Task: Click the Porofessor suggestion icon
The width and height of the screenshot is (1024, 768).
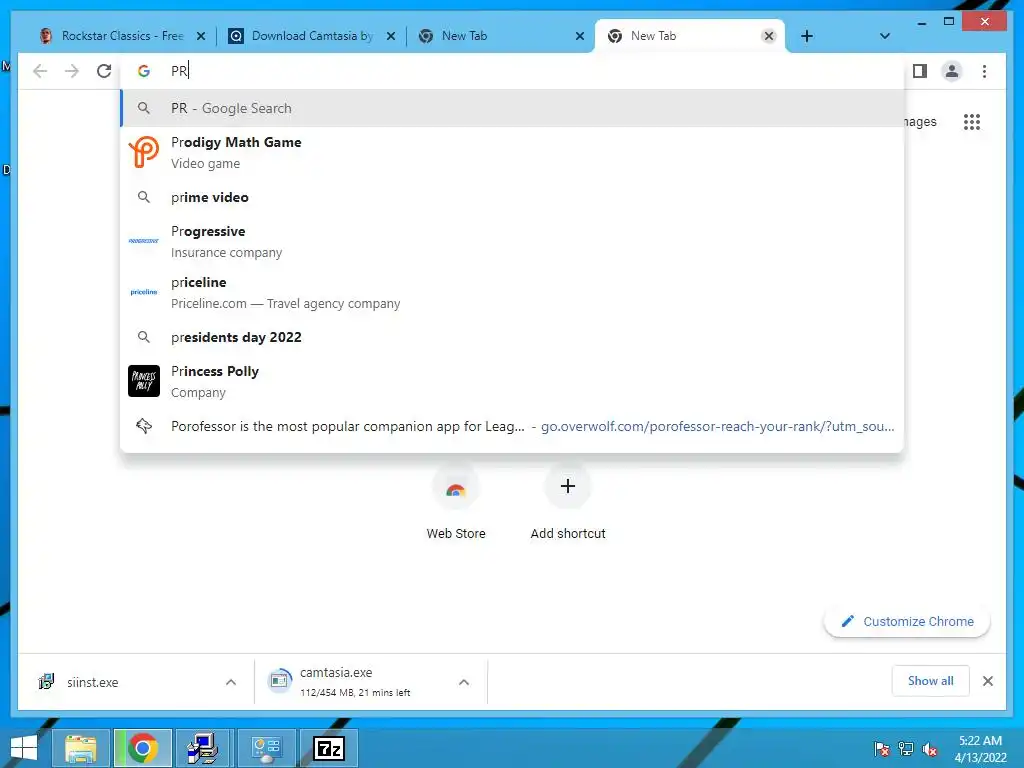Action: pos(144,426)
